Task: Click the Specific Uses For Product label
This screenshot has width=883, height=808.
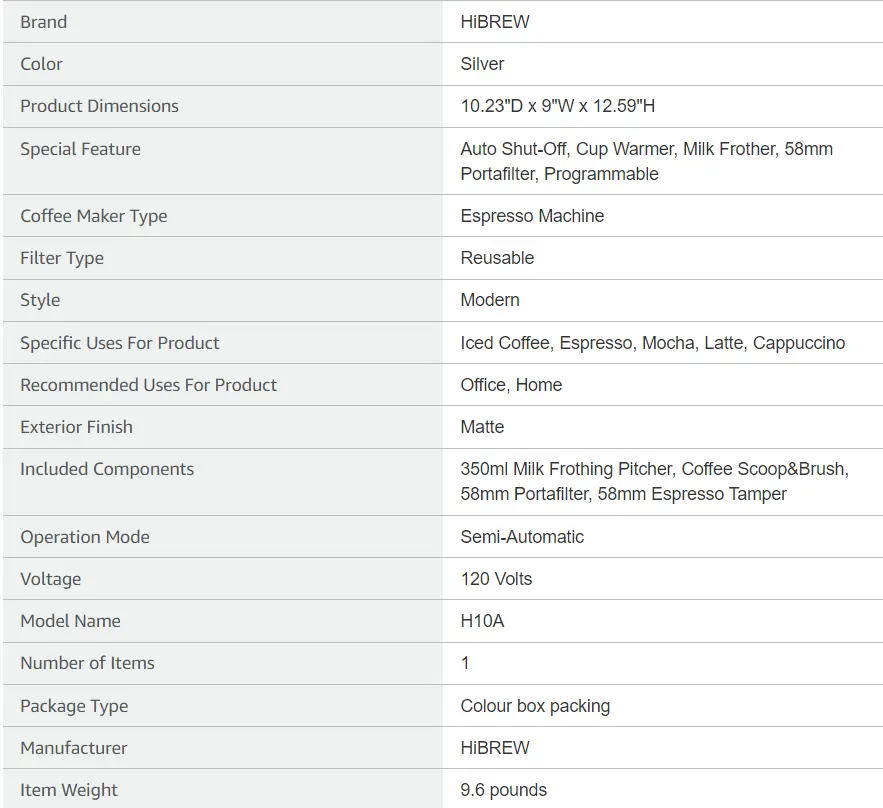Action: pyautogui.click(x=119, y=343)
